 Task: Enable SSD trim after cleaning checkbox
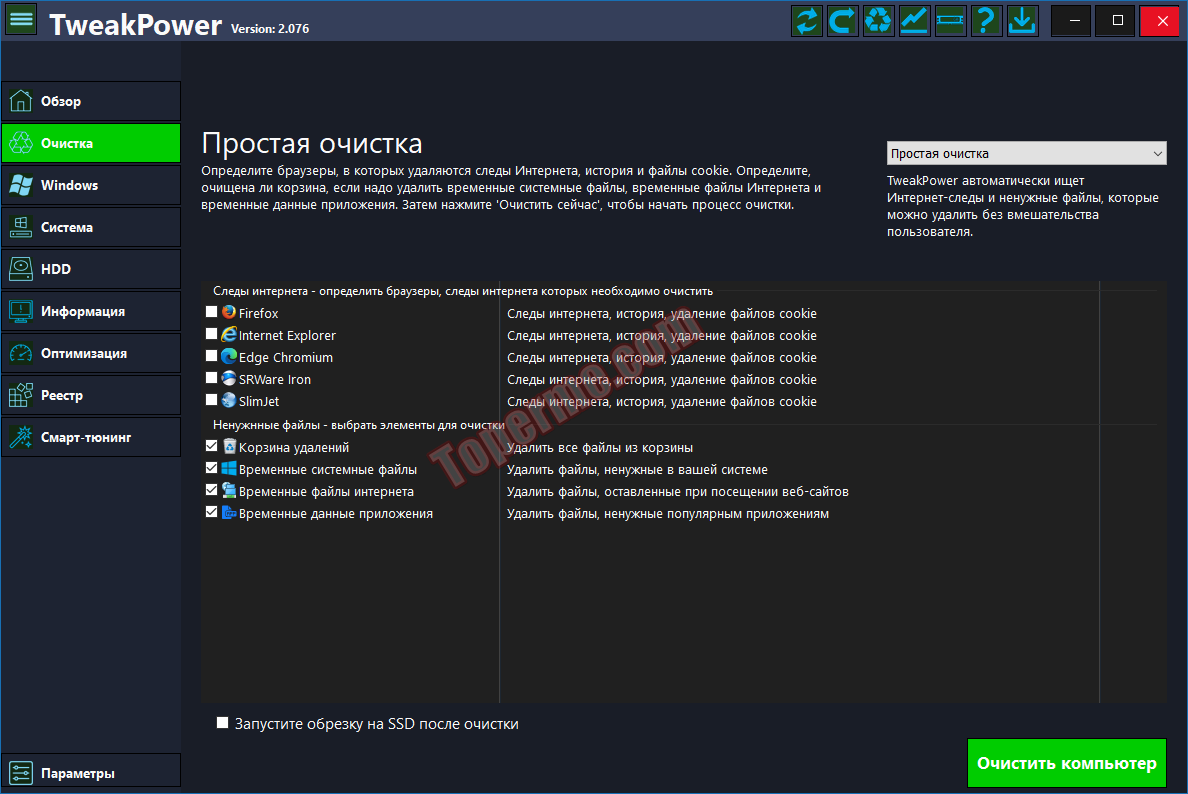coord(222,723)
